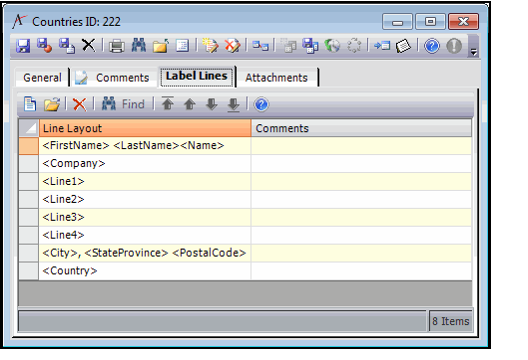Select the <FirstName> <LastName><Name> row

click(x=245, y=145)
